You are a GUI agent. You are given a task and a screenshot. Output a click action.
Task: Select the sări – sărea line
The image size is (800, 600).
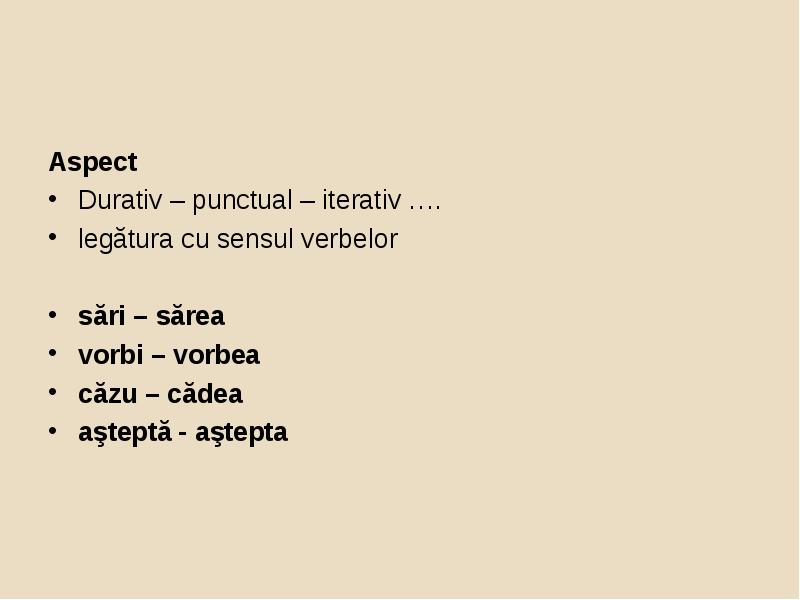click(x=151, y=316)
